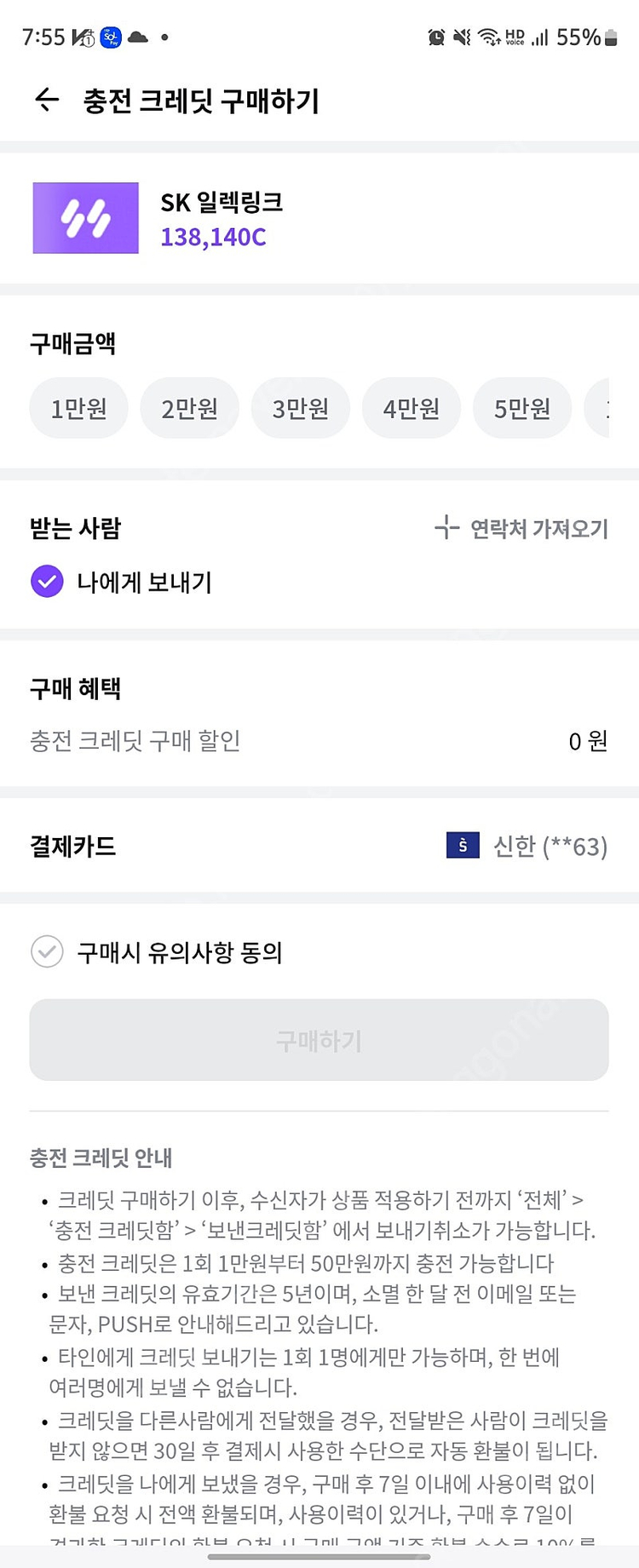Tap the alarm icon in status bar

(436, 37)
